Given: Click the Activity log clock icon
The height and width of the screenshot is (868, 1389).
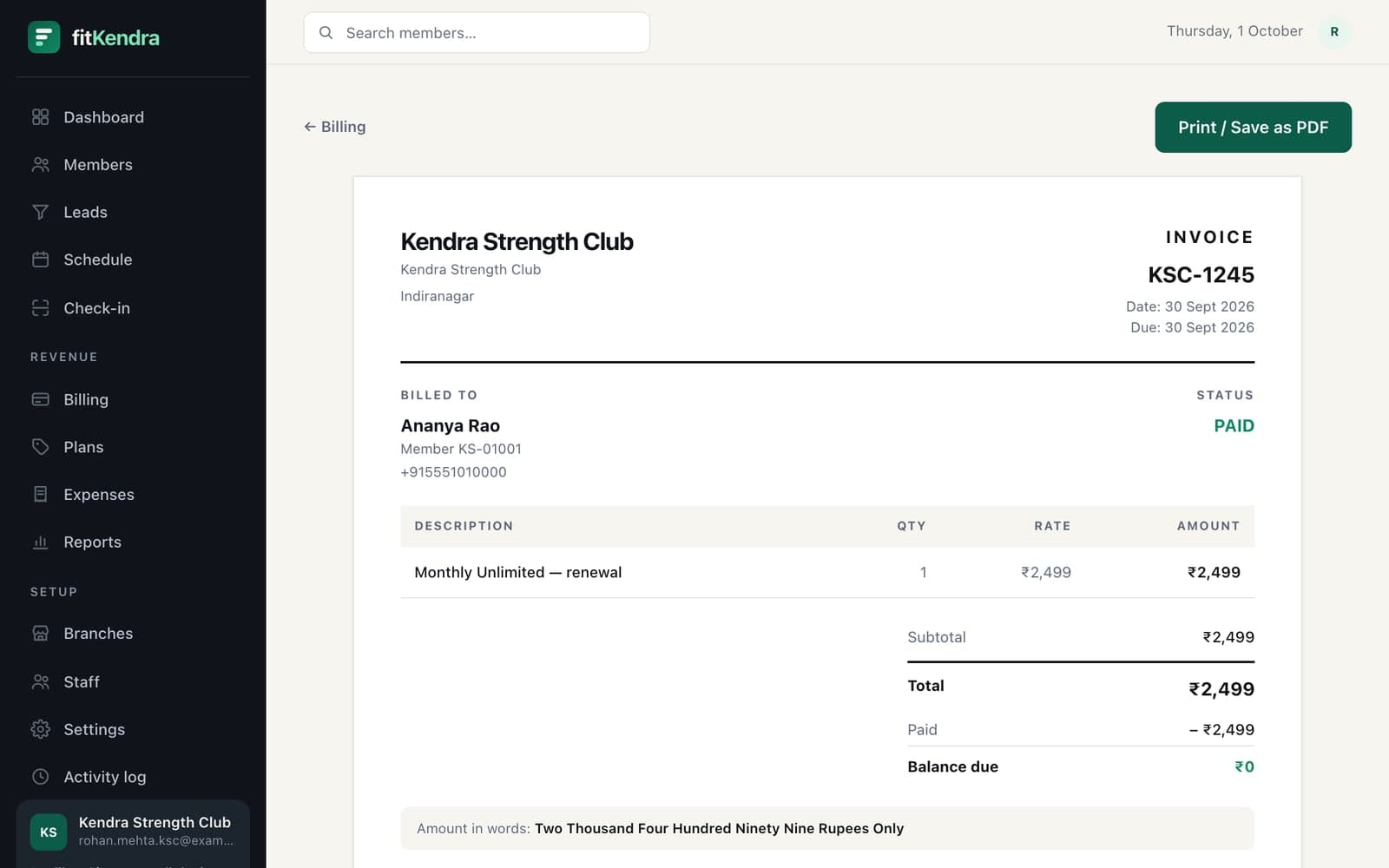Looking at the screenshot, I should (x=40, y=777).
